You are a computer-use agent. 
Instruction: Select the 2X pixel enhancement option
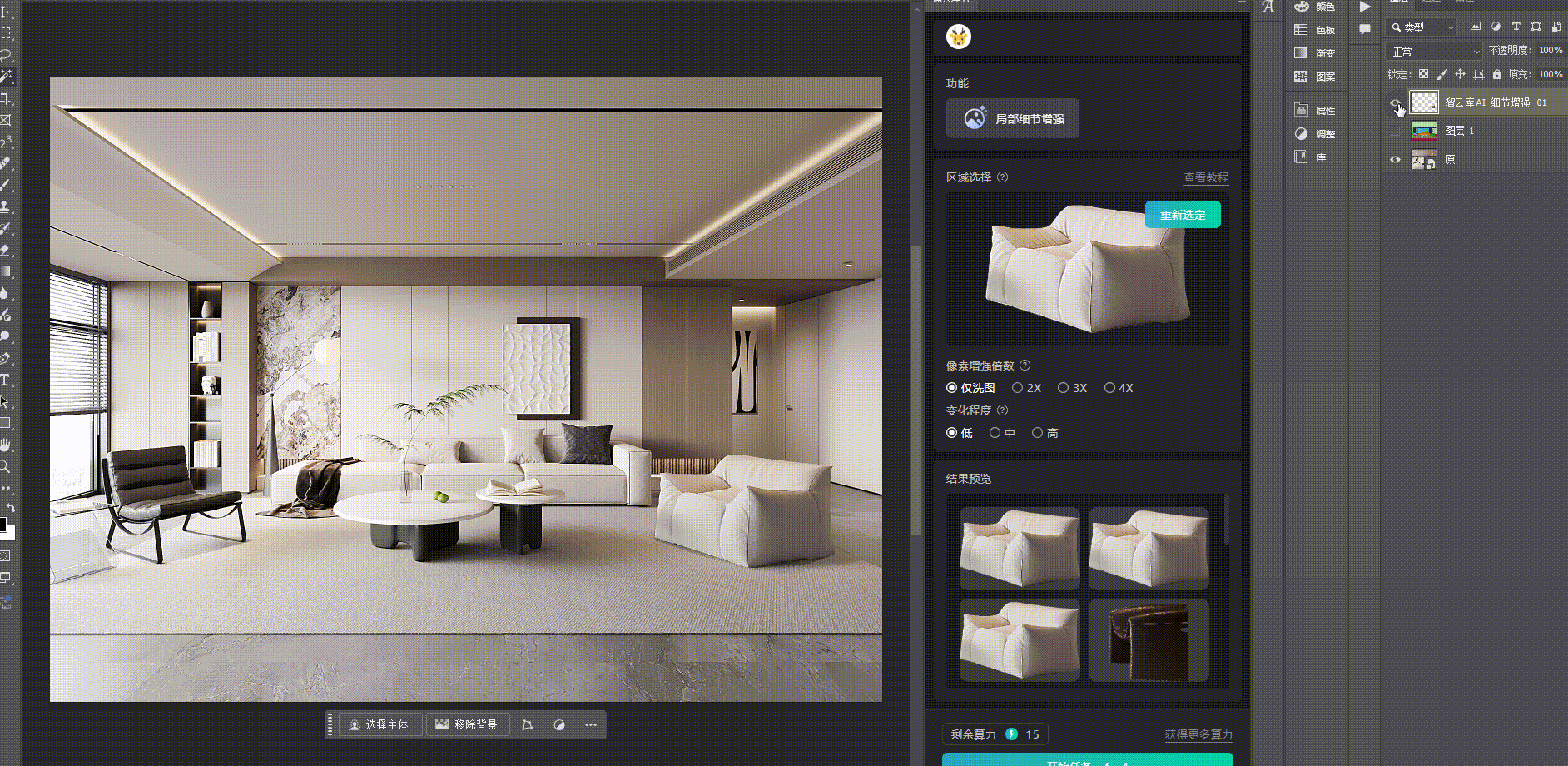(x=1026, y=388)
